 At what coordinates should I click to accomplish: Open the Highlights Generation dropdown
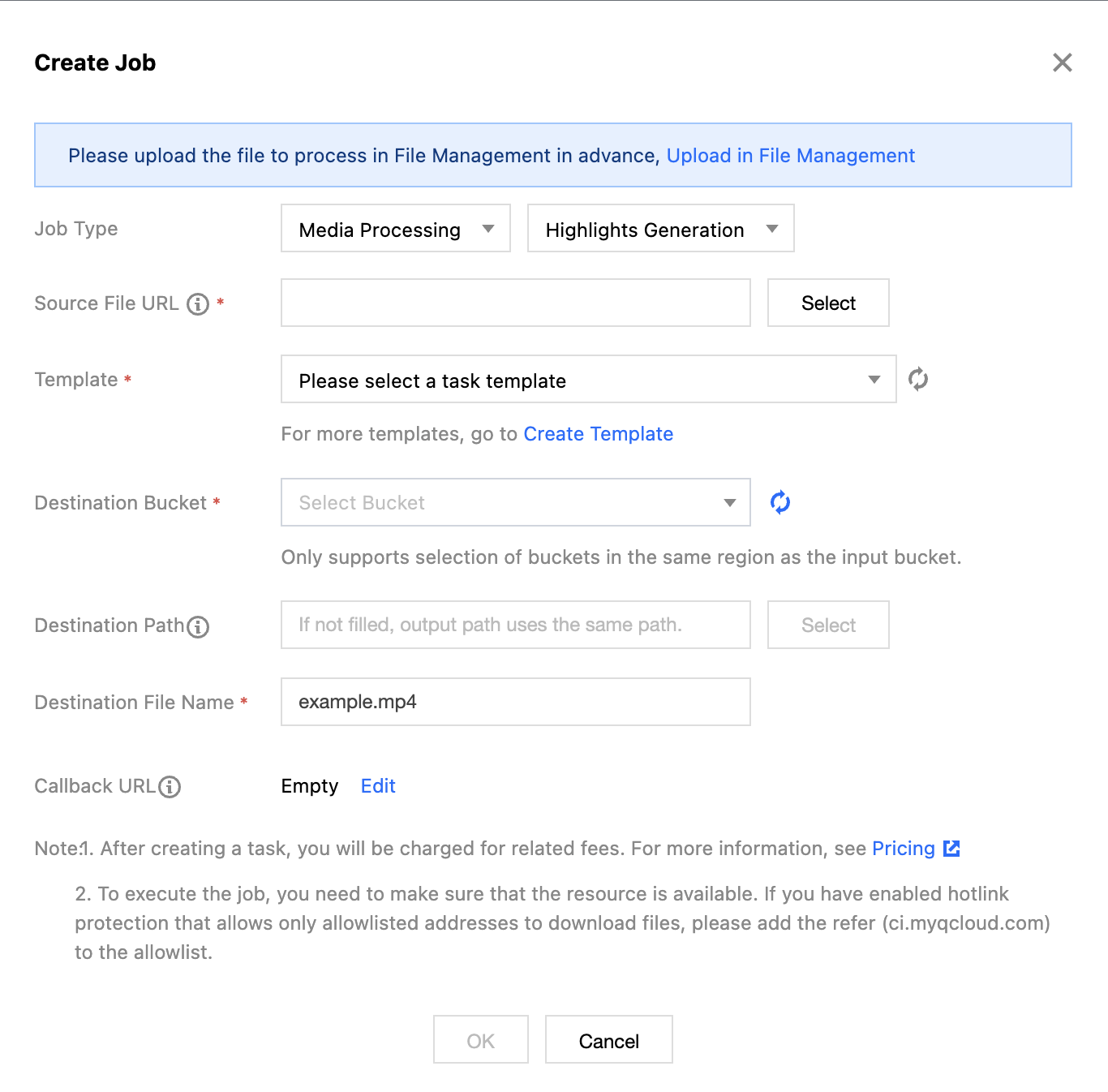660,229
